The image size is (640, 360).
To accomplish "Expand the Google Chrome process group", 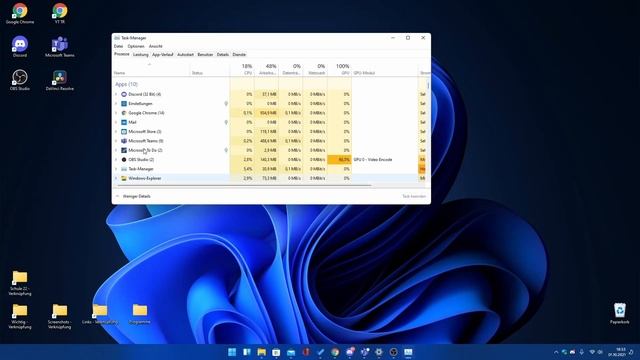I will tap(116, 113).
